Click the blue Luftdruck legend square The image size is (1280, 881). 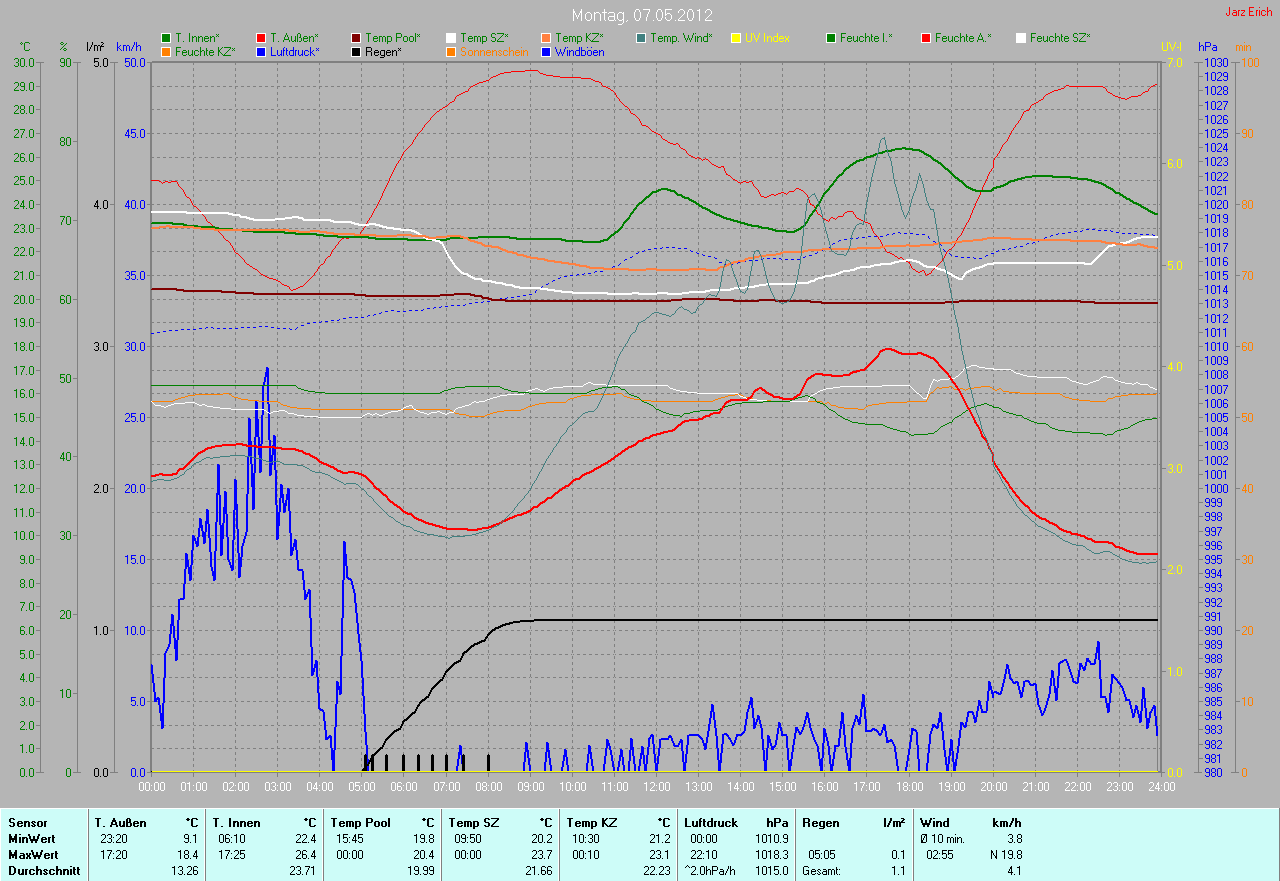(x=261, y=51)
